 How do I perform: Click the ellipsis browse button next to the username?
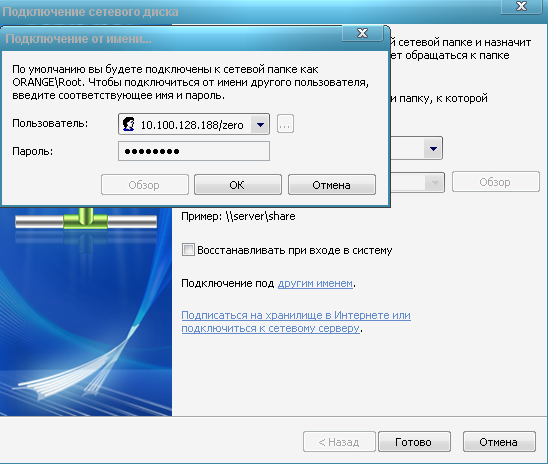(285, 124)
